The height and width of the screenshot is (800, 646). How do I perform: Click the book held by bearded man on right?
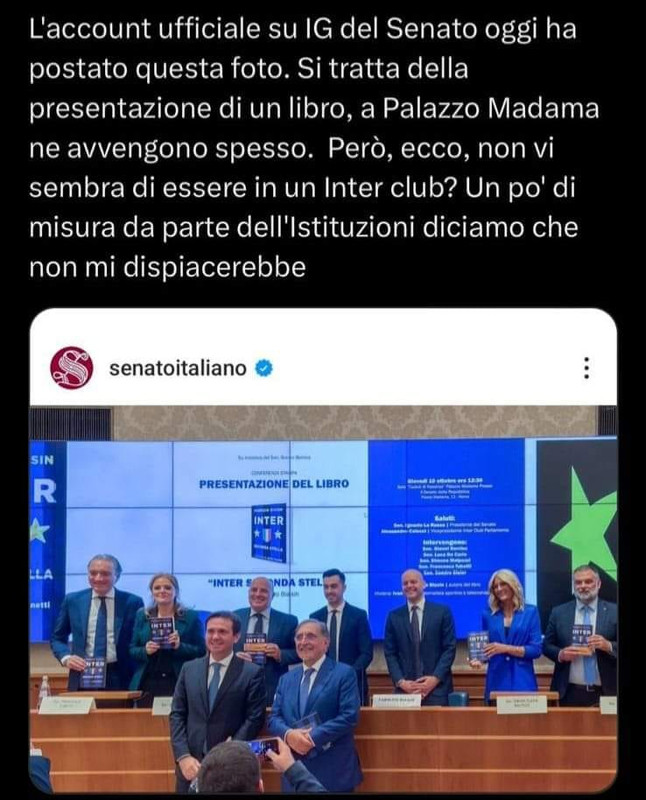582,639
